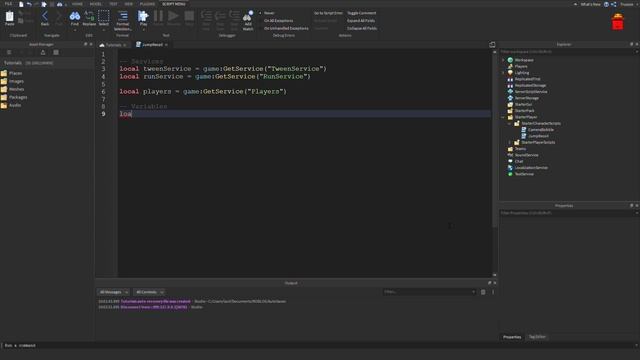Select the Workspace globe icon in Explorer
This screenshot has width=640, height=360.
pos(510,60)
